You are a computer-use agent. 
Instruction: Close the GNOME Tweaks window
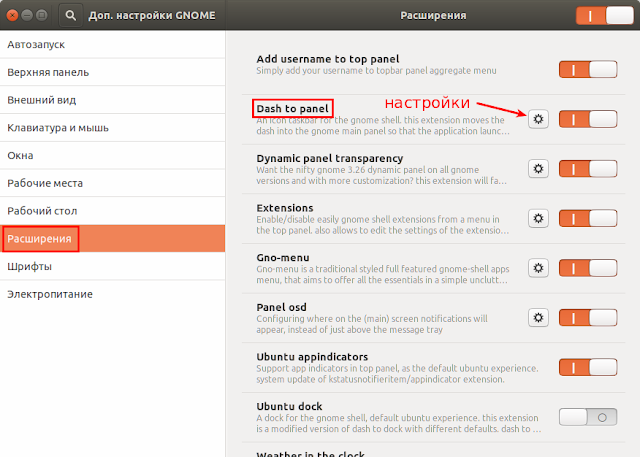[x=13, y=16]
